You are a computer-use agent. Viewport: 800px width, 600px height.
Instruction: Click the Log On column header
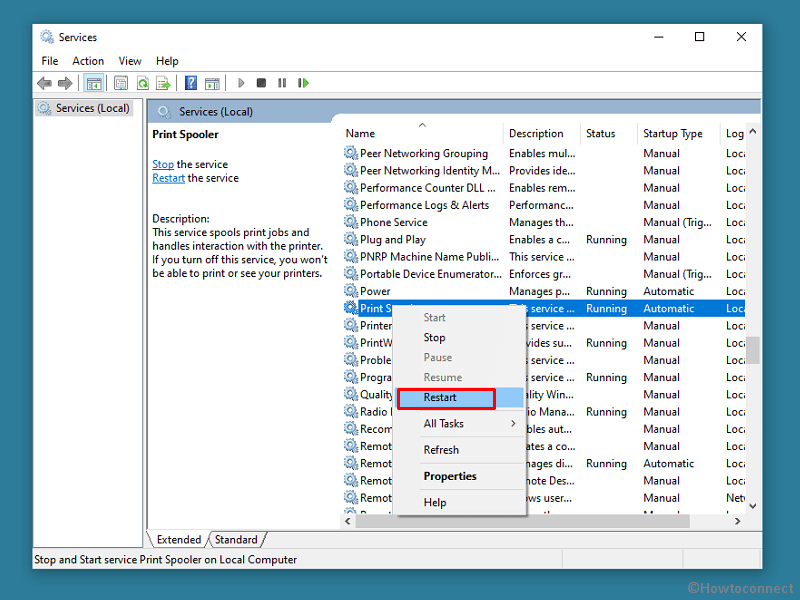(733, 133)
